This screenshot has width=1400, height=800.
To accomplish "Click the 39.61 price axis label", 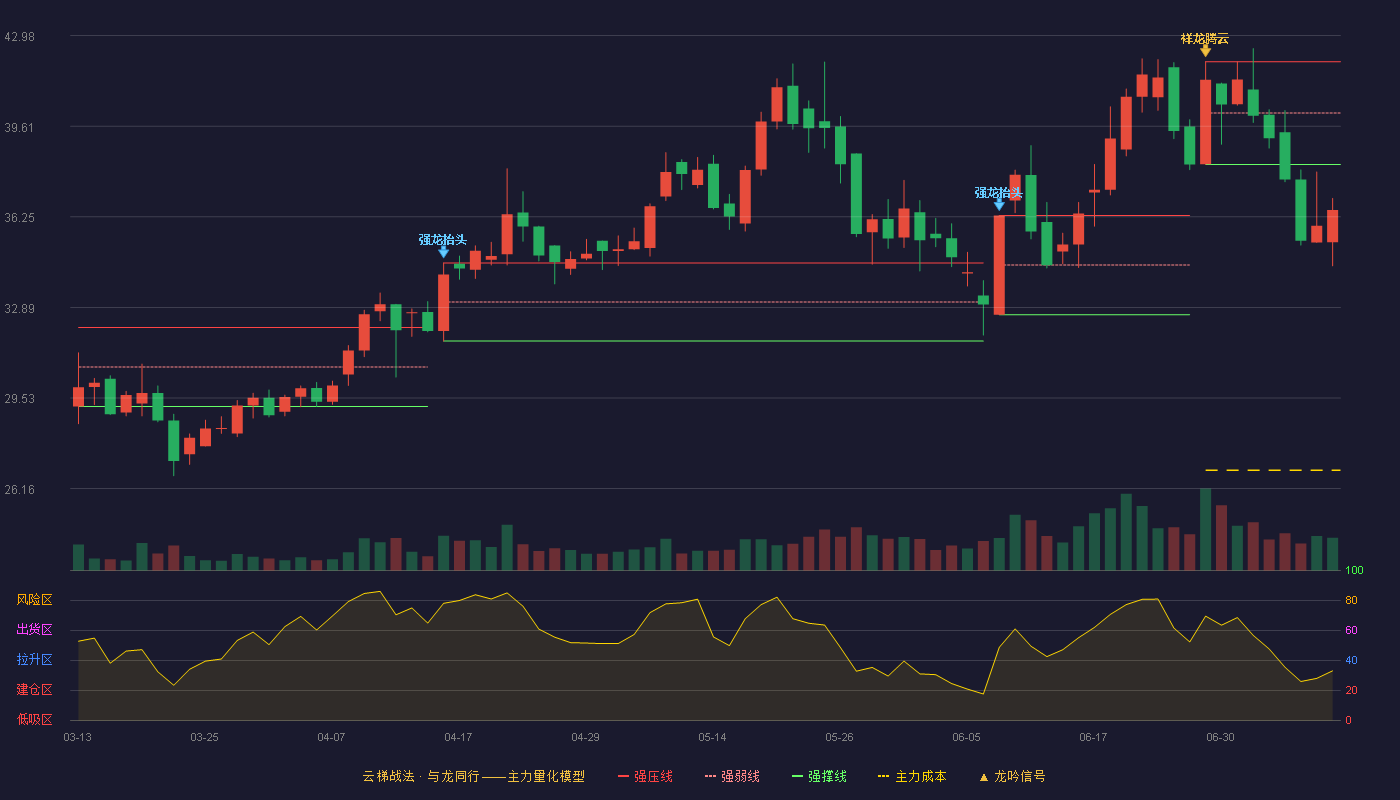I will (x=19, y=127).
